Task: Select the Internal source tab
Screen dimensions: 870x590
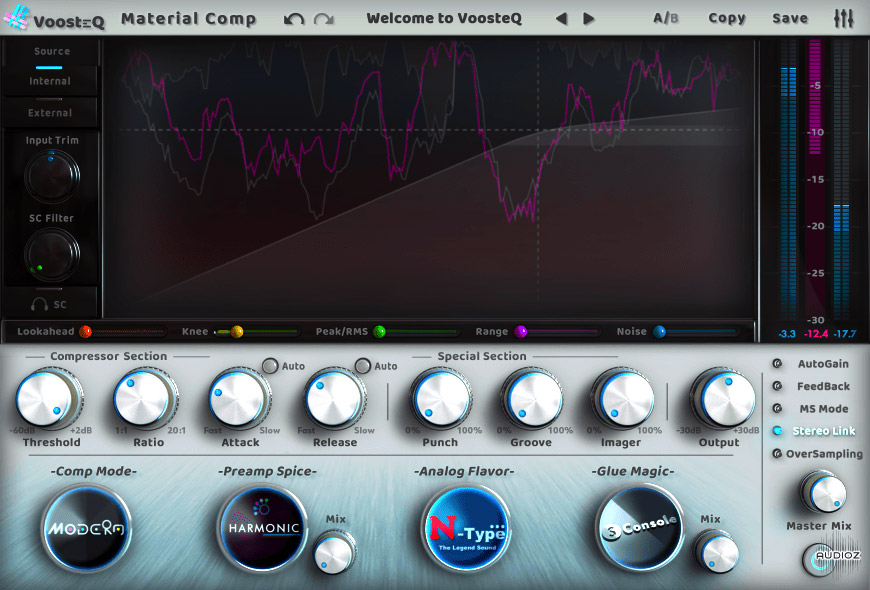Action: (x=50, y=81)
